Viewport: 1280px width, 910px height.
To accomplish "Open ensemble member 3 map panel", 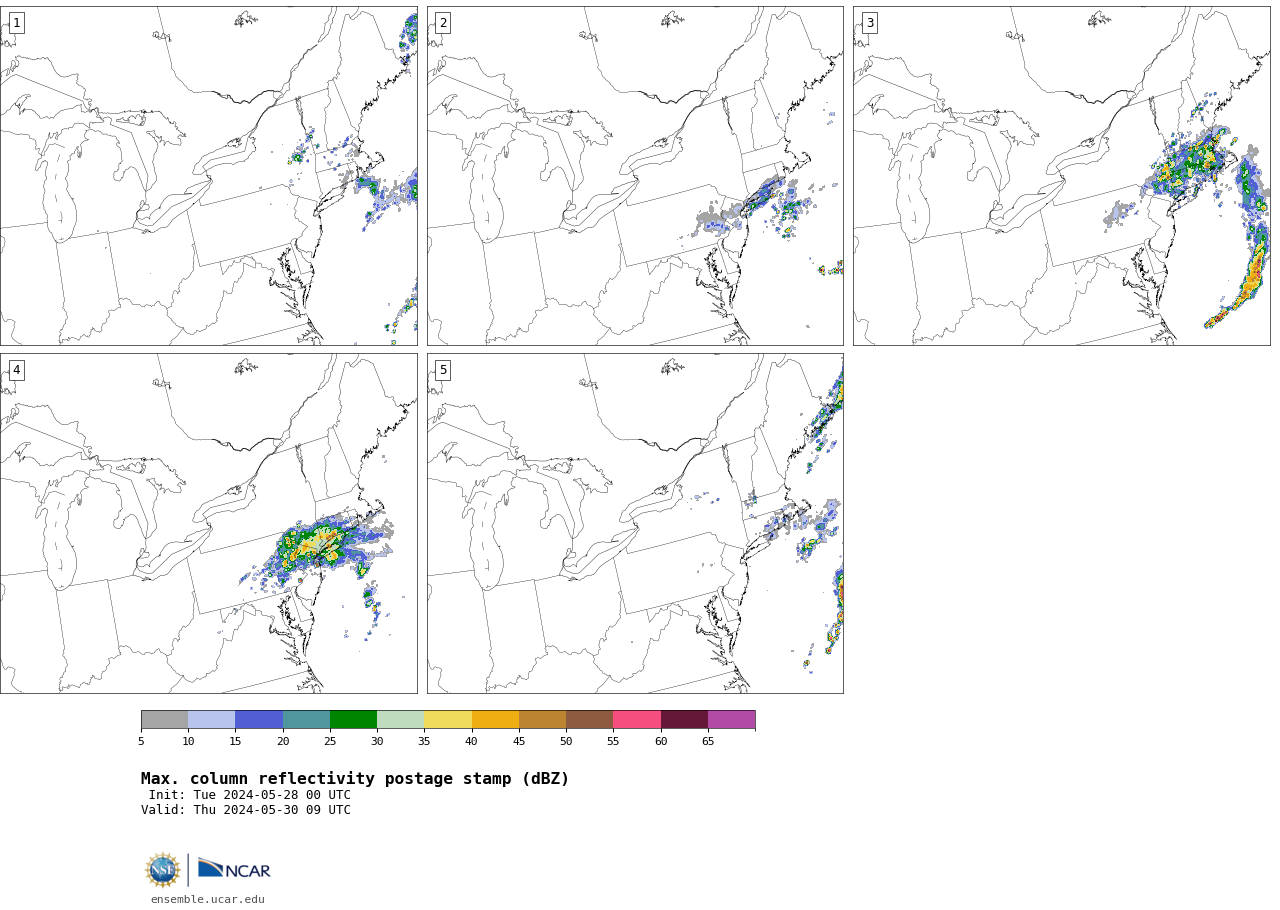I will 1061,176.
